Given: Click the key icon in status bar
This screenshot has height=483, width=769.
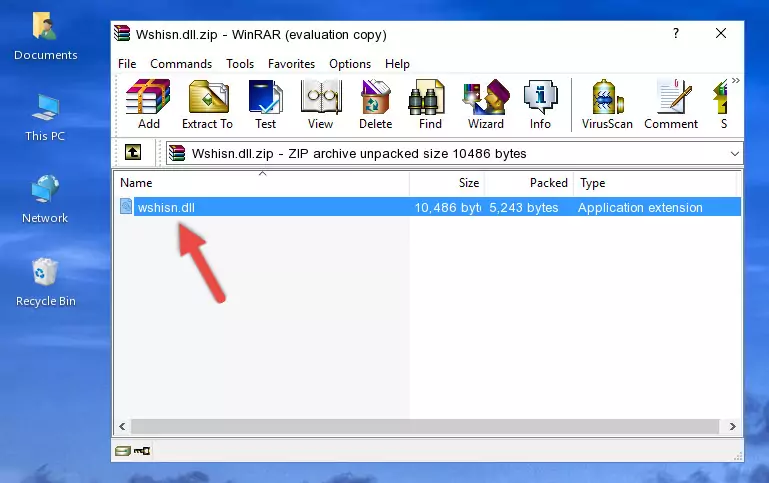Looking at the screenshot, I should coord(142,451).
